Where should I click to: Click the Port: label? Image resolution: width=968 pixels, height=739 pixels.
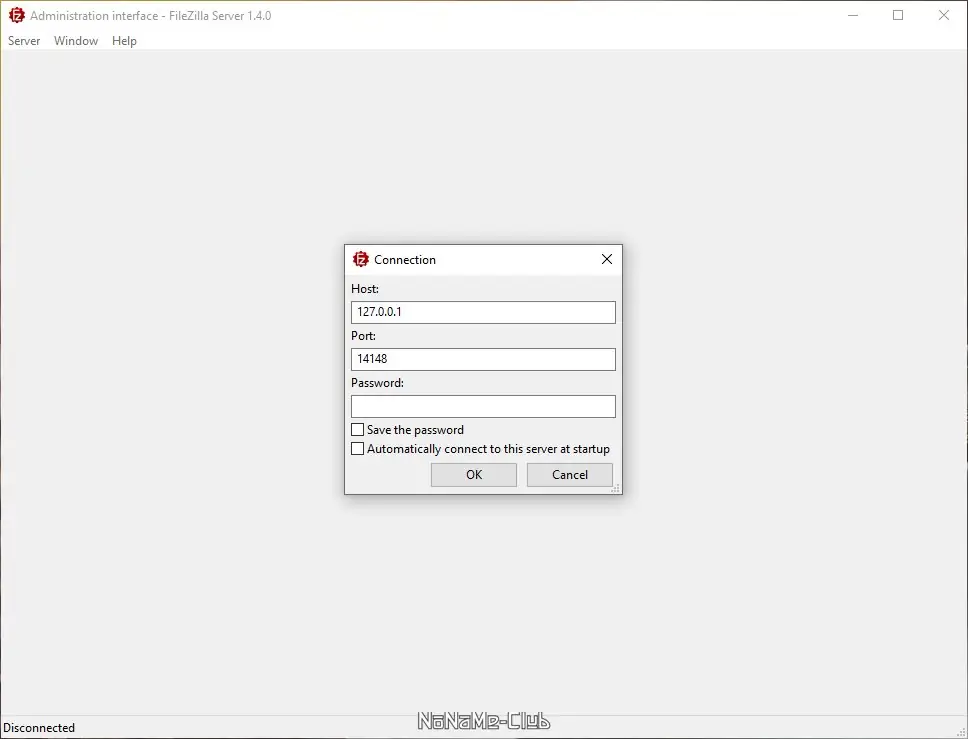[x=363, y=336]
